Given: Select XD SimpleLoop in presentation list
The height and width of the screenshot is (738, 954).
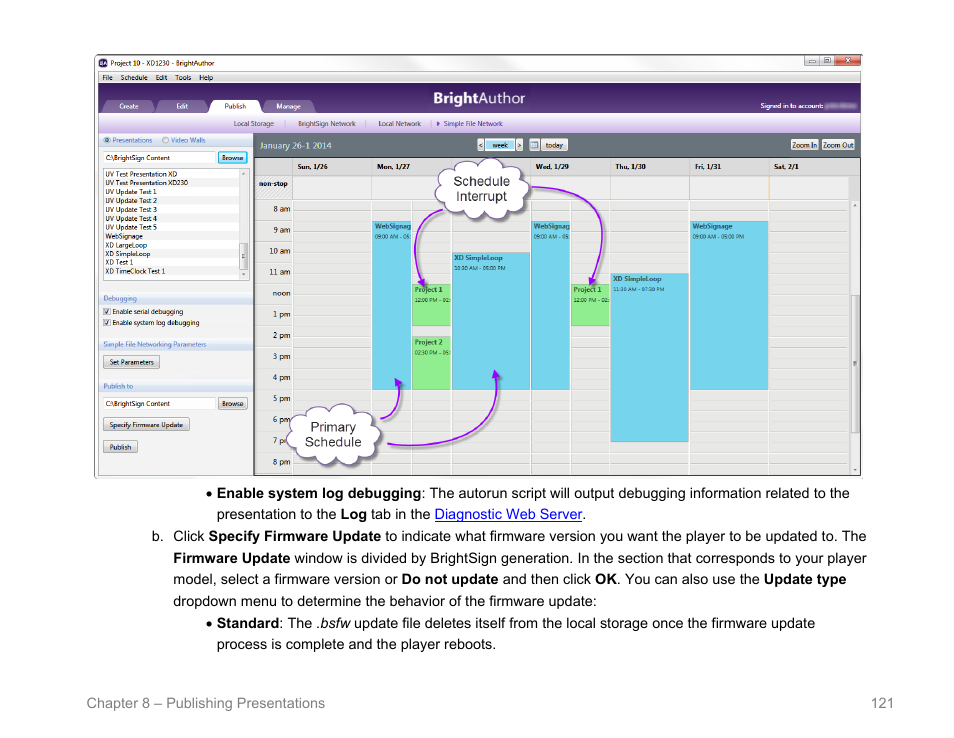Looking at the screenshot, I should point(172,254).
